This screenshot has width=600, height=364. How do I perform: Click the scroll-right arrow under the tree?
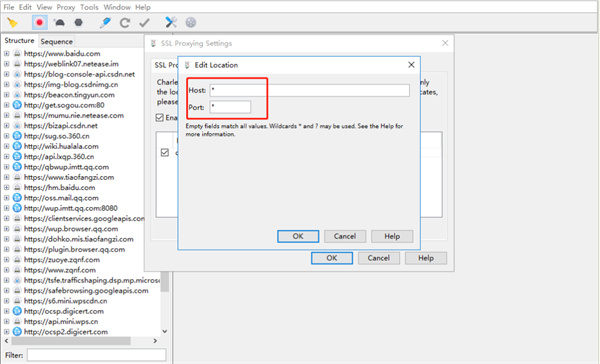click(155, 341)
